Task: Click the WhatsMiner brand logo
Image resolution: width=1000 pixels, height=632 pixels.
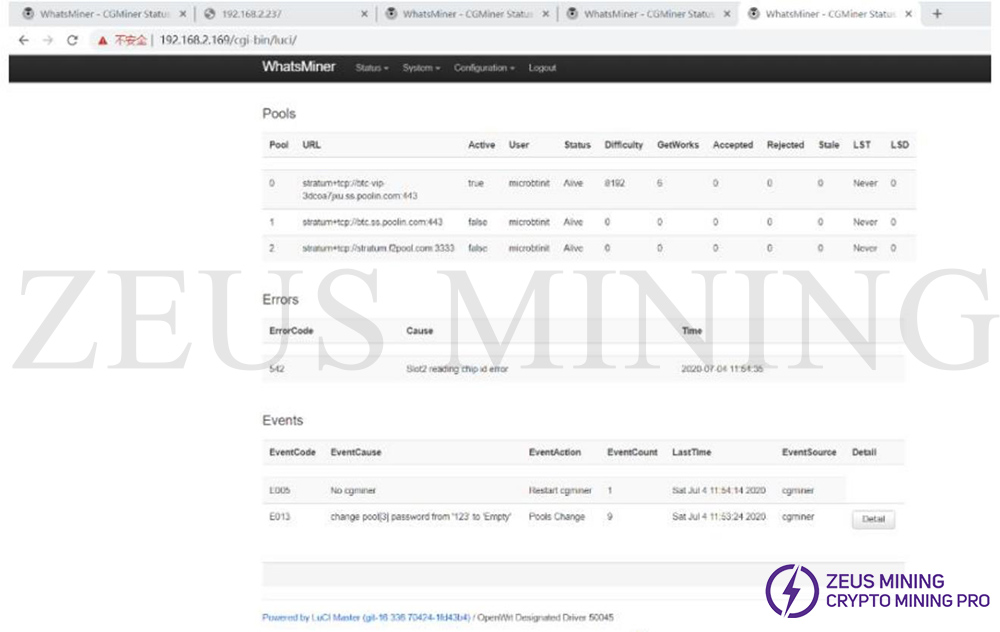Action: 299,67
